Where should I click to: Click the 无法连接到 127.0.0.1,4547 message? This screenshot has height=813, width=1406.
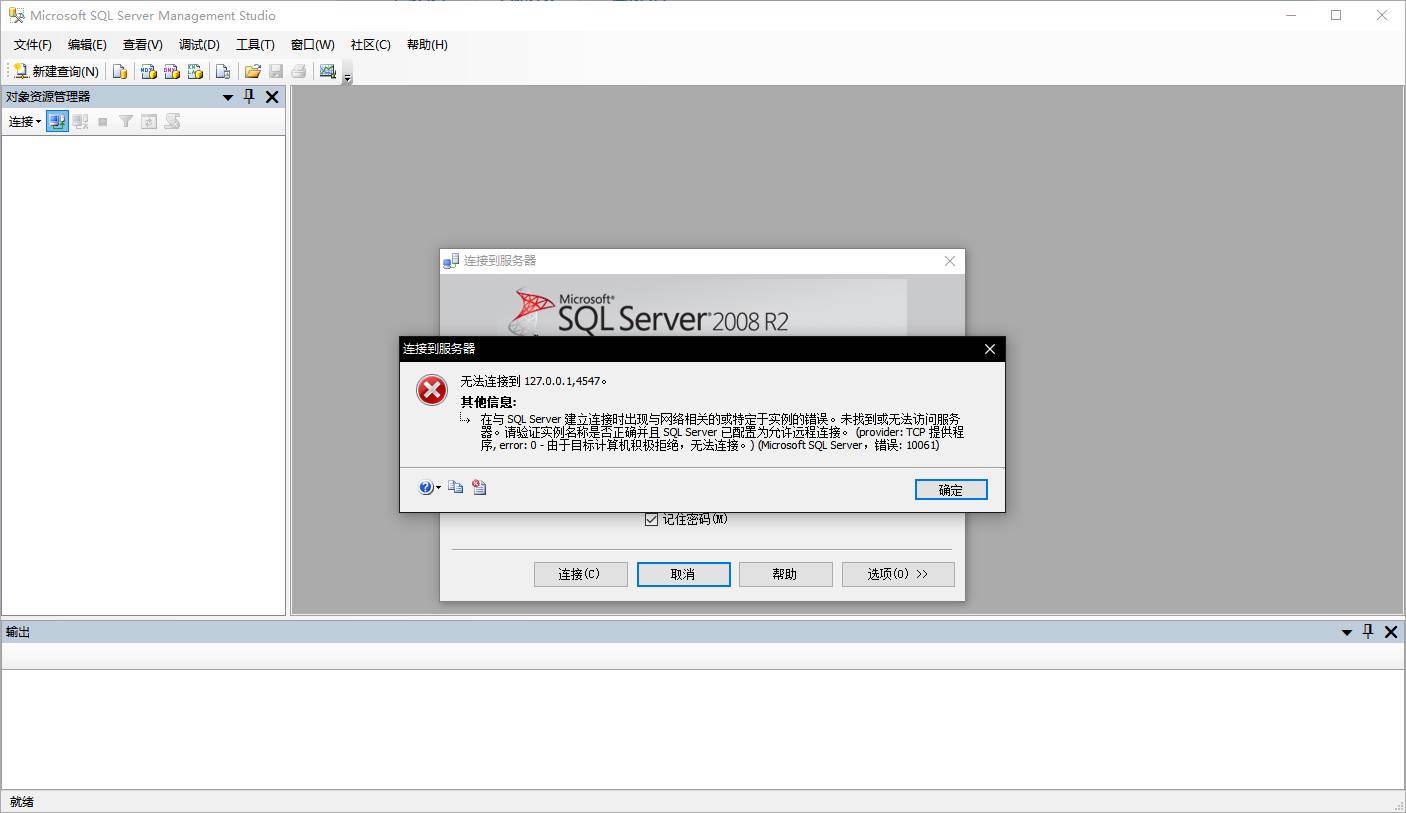point(534,381)
